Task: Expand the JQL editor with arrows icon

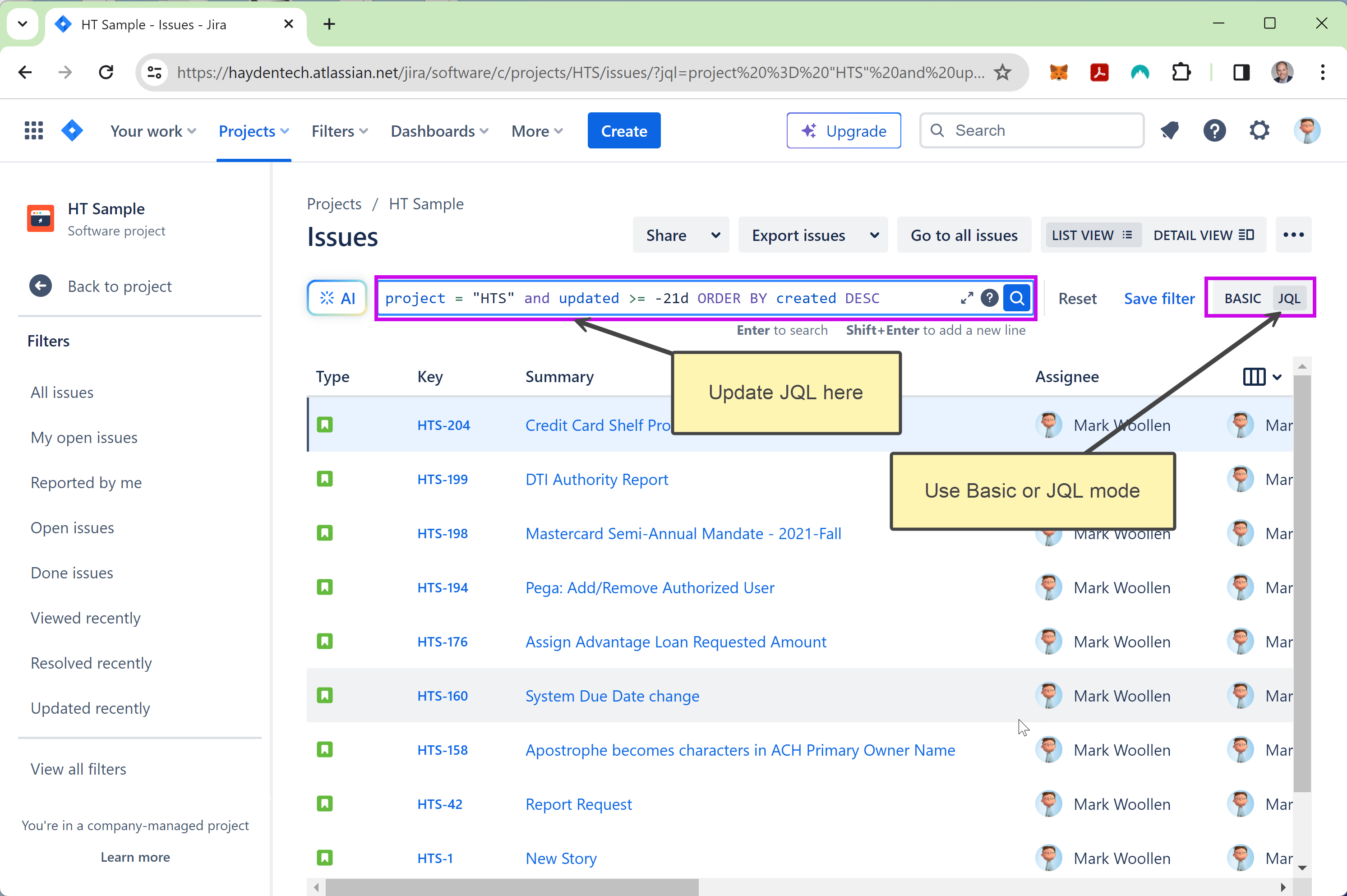Action: (967, 298)
